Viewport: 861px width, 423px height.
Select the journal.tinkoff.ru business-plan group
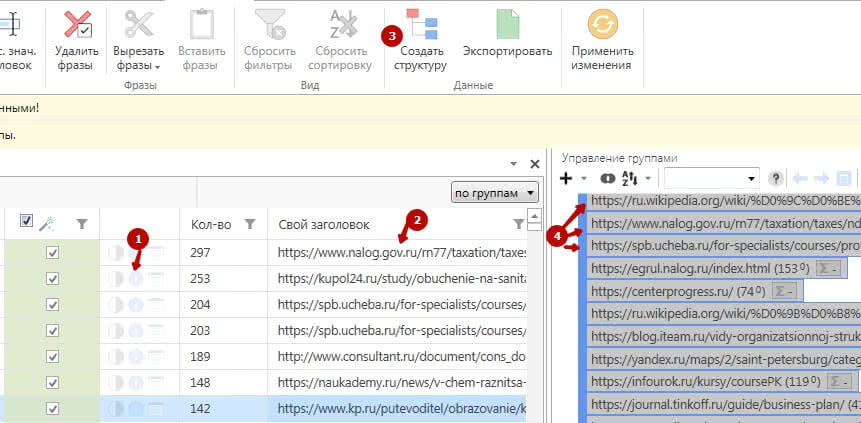point(724,404)
